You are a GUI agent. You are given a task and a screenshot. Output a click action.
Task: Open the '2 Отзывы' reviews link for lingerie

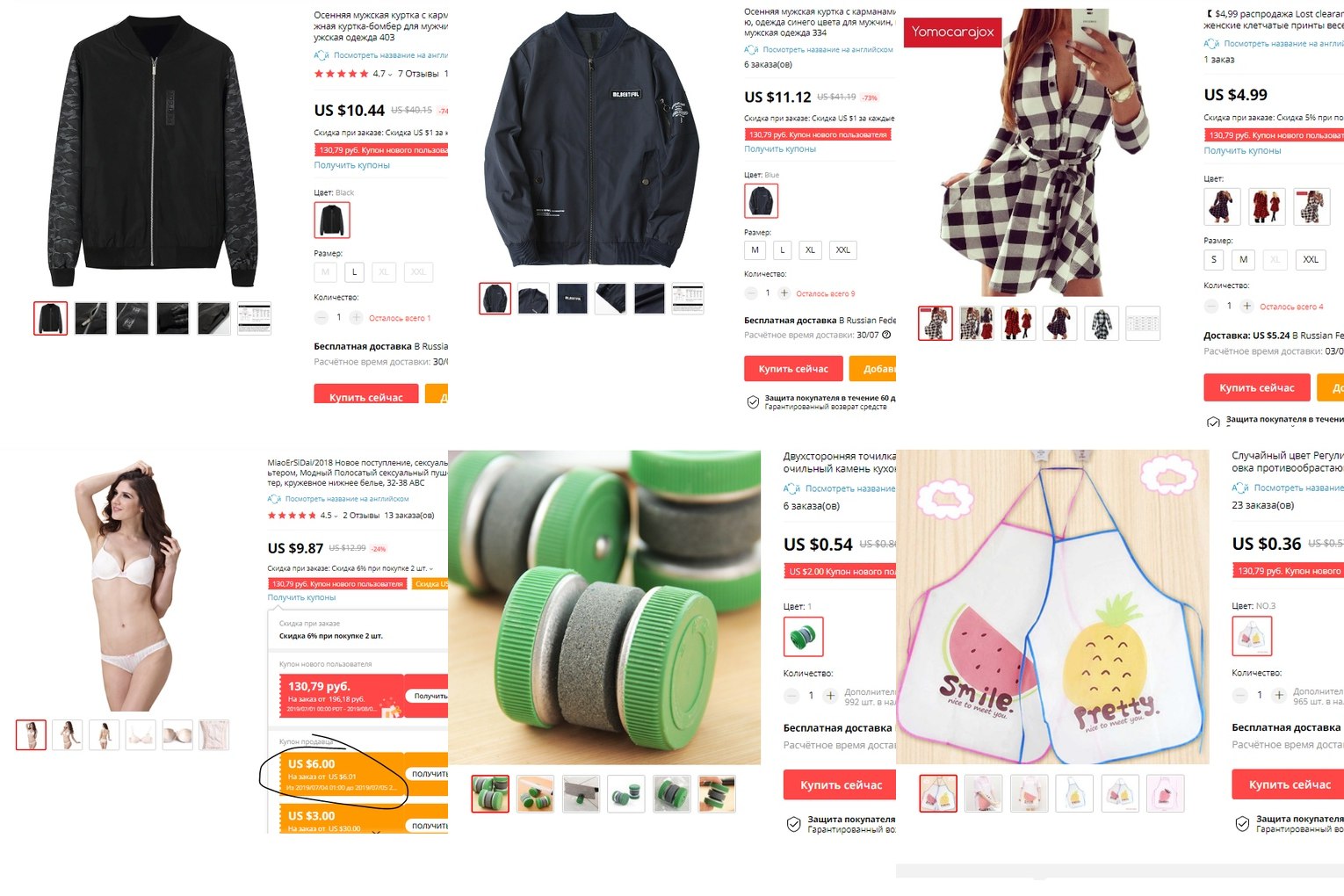coord(361,516)
